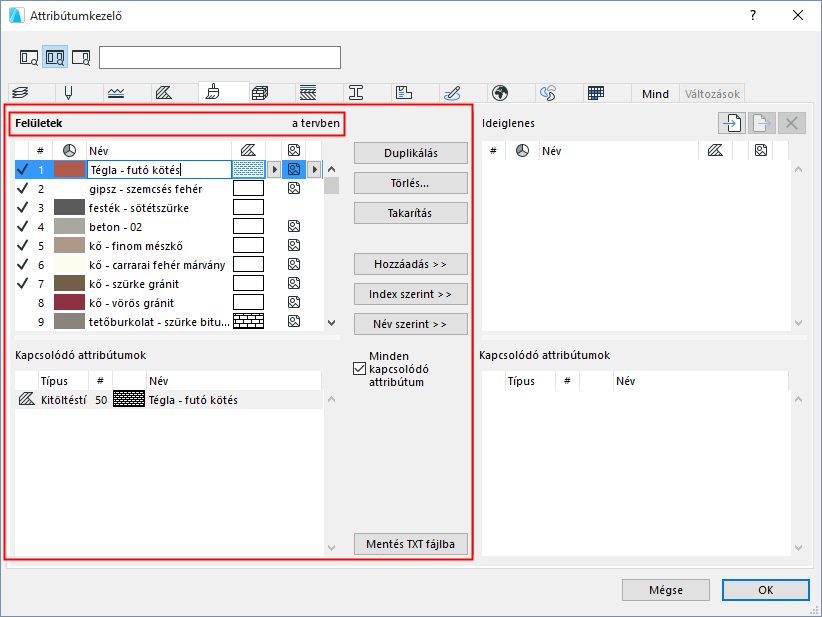The width and height of the screenshot is (822, 617).
Task: Click texture icon of kő - vörös gránit
Action: tap(294, 302)
